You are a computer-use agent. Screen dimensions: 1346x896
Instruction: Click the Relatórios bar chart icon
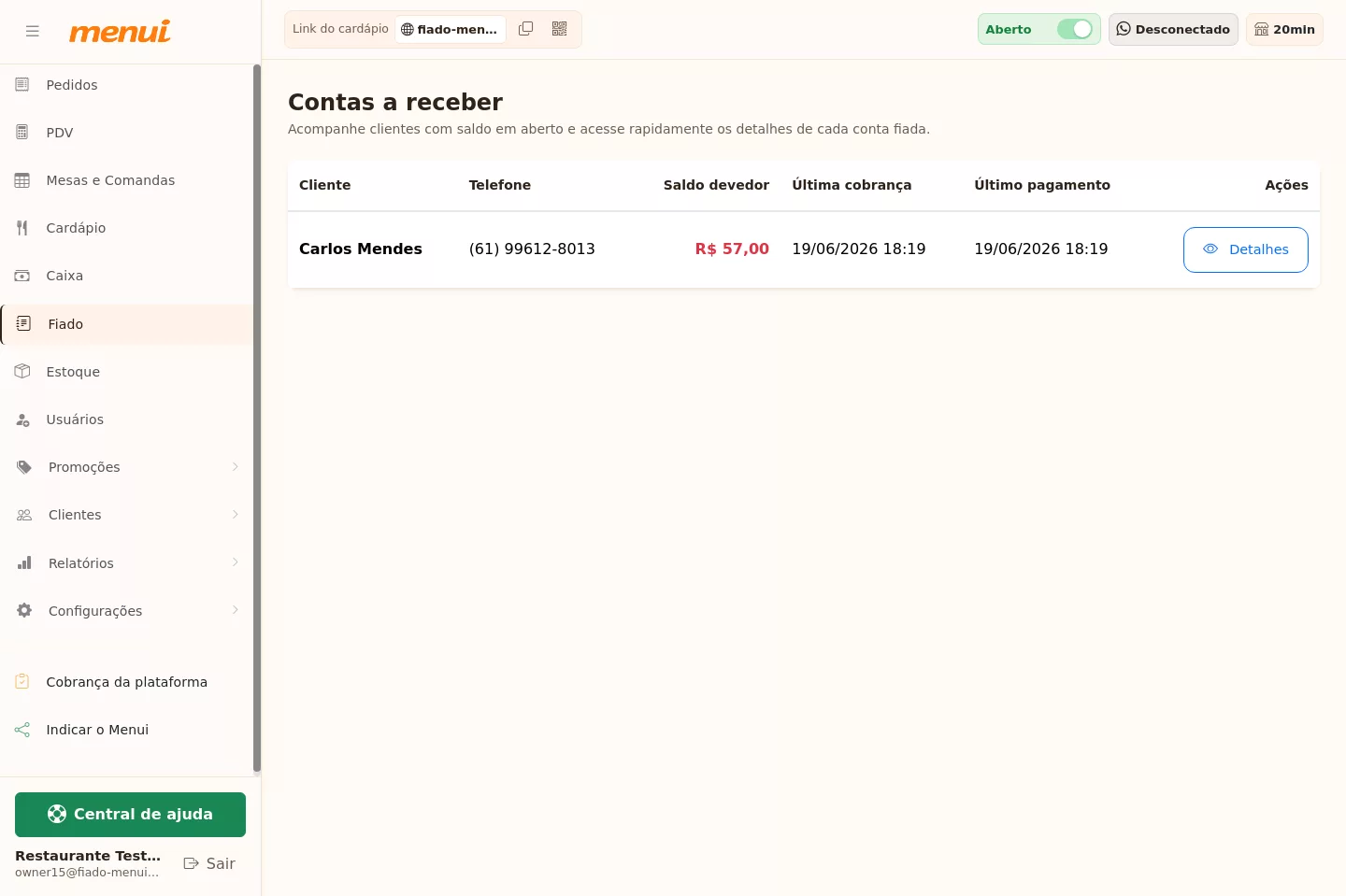coord(24,562)
